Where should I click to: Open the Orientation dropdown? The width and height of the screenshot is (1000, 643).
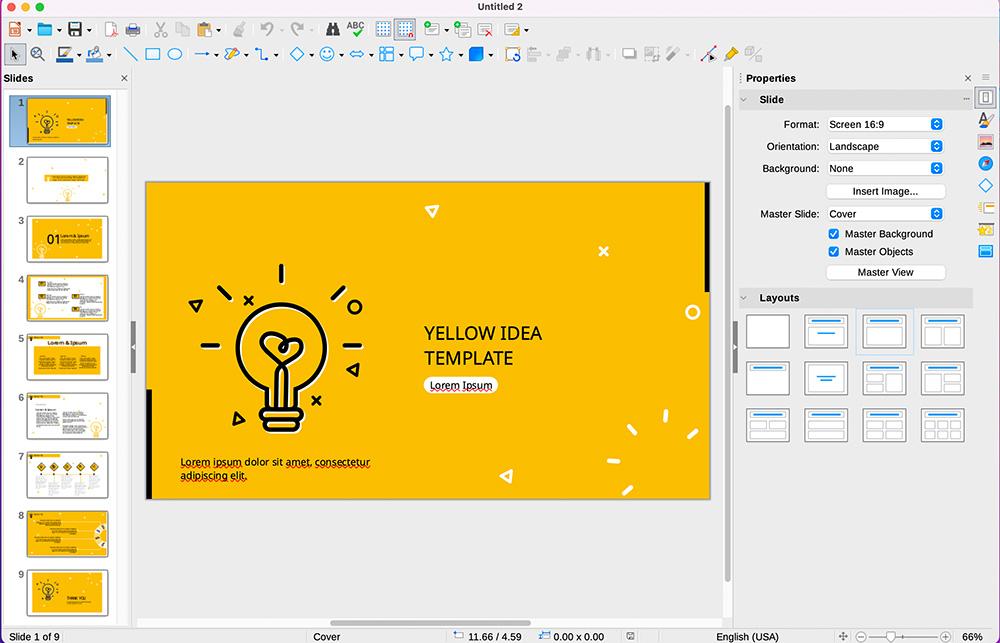click(885, 146)
